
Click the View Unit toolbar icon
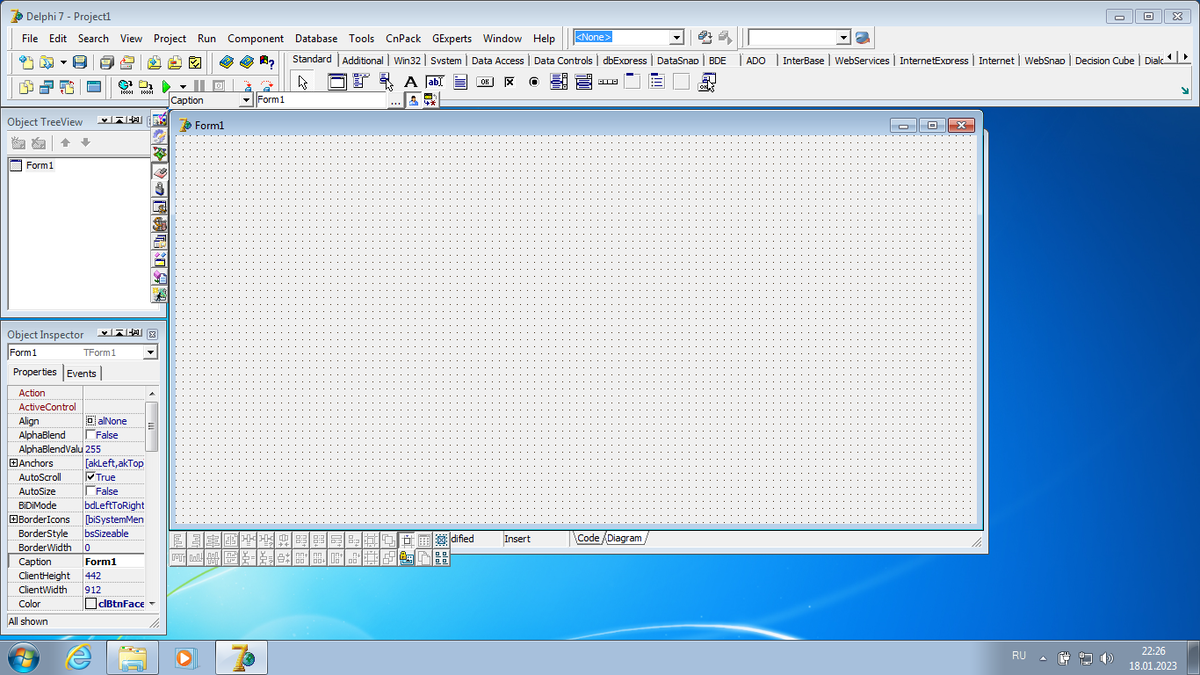[x=28, y=87]
